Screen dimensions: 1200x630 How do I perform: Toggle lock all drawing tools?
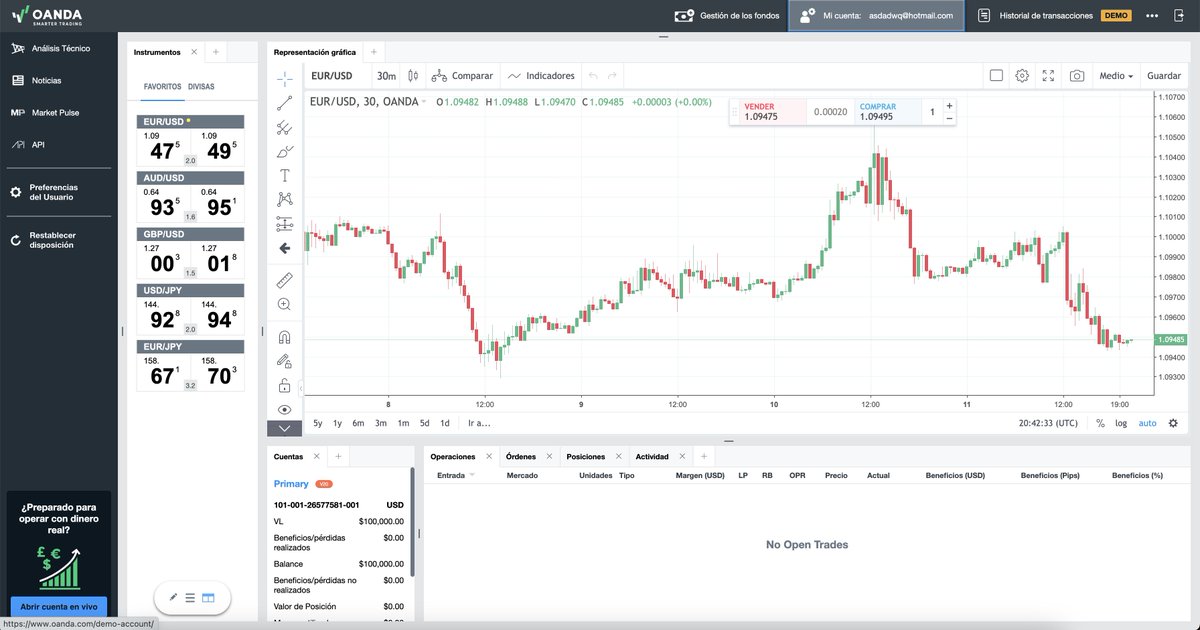point(285,386)
